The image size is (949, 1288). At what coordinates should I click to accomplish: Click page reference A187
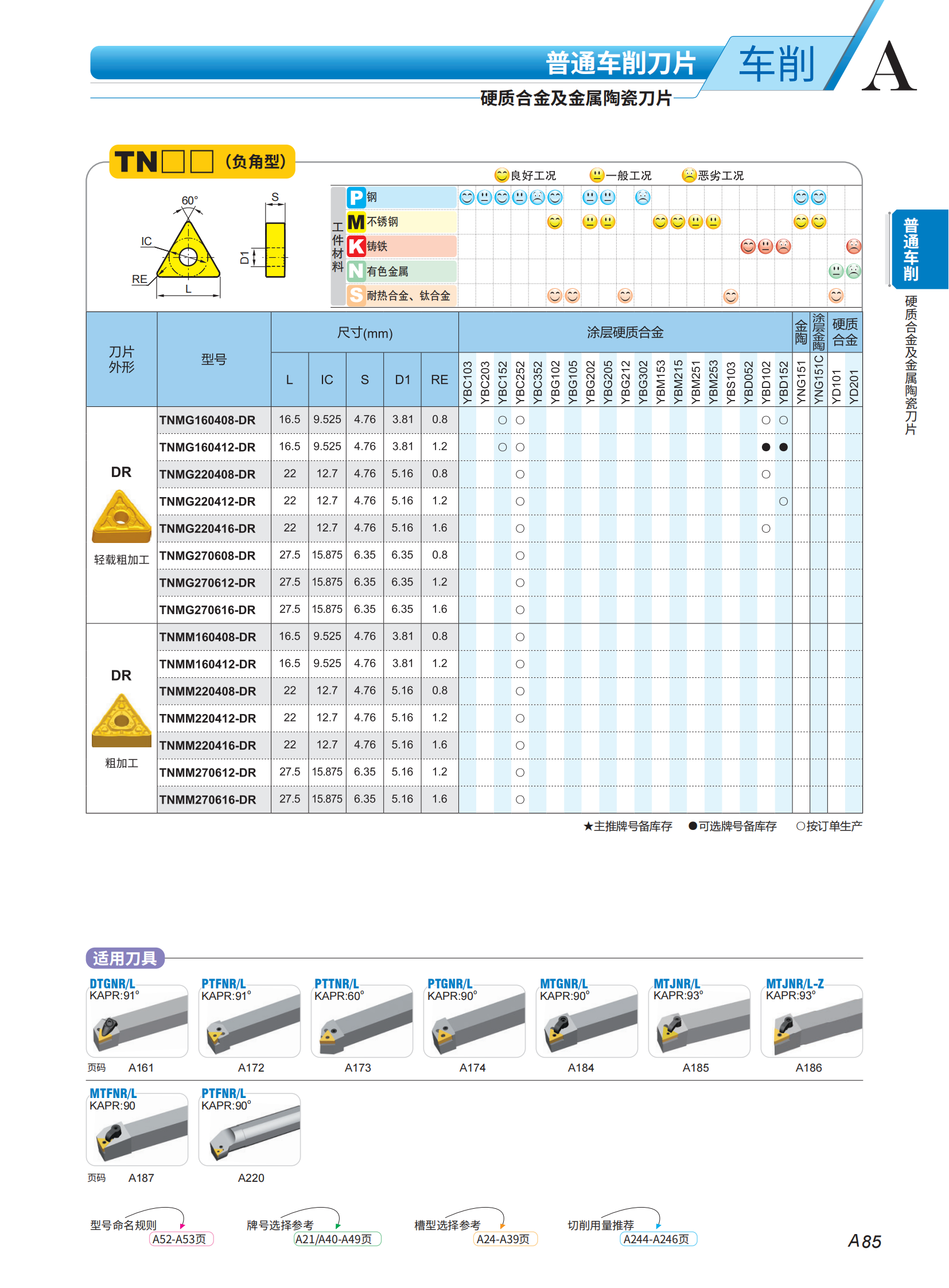pyautogui.click(x=141, y=1178)
